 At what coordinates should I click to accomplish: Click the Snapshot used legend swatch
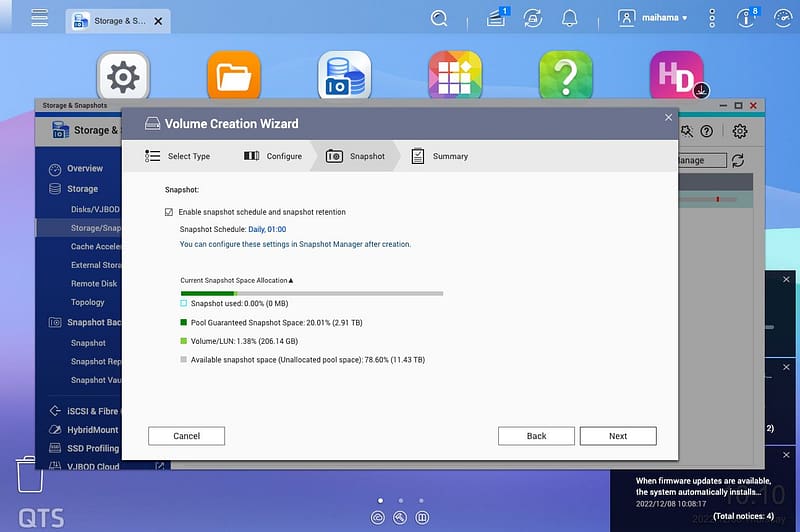coord(184,303)
